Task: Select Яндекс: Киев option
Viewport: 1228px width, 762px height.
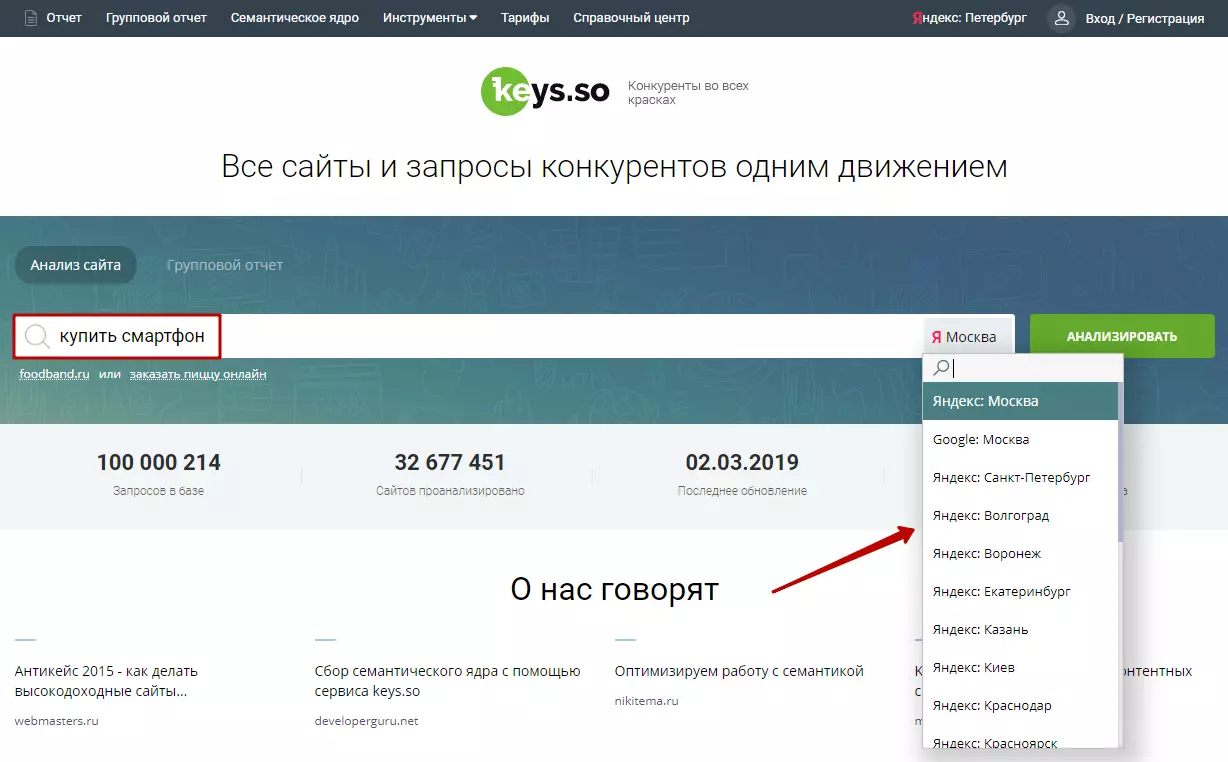Action: 1020,667
